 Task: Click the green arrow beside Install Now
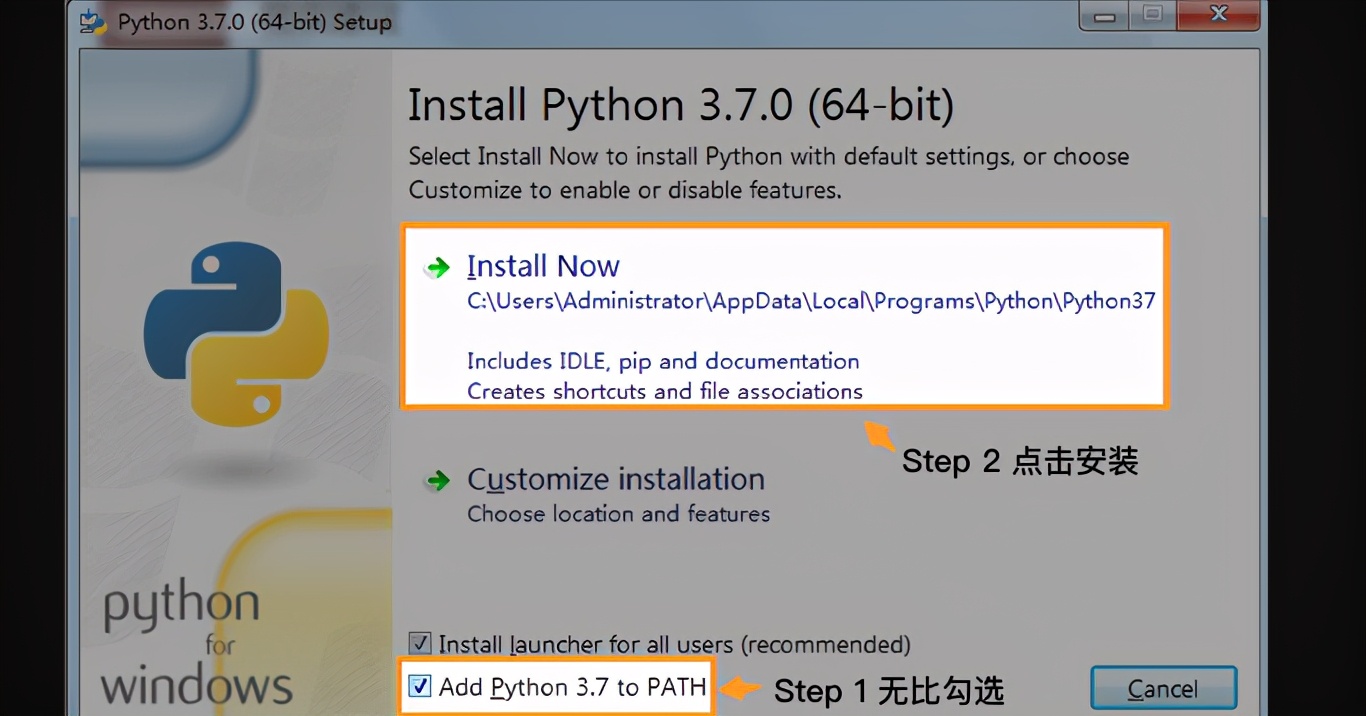[x=437, y=268]
